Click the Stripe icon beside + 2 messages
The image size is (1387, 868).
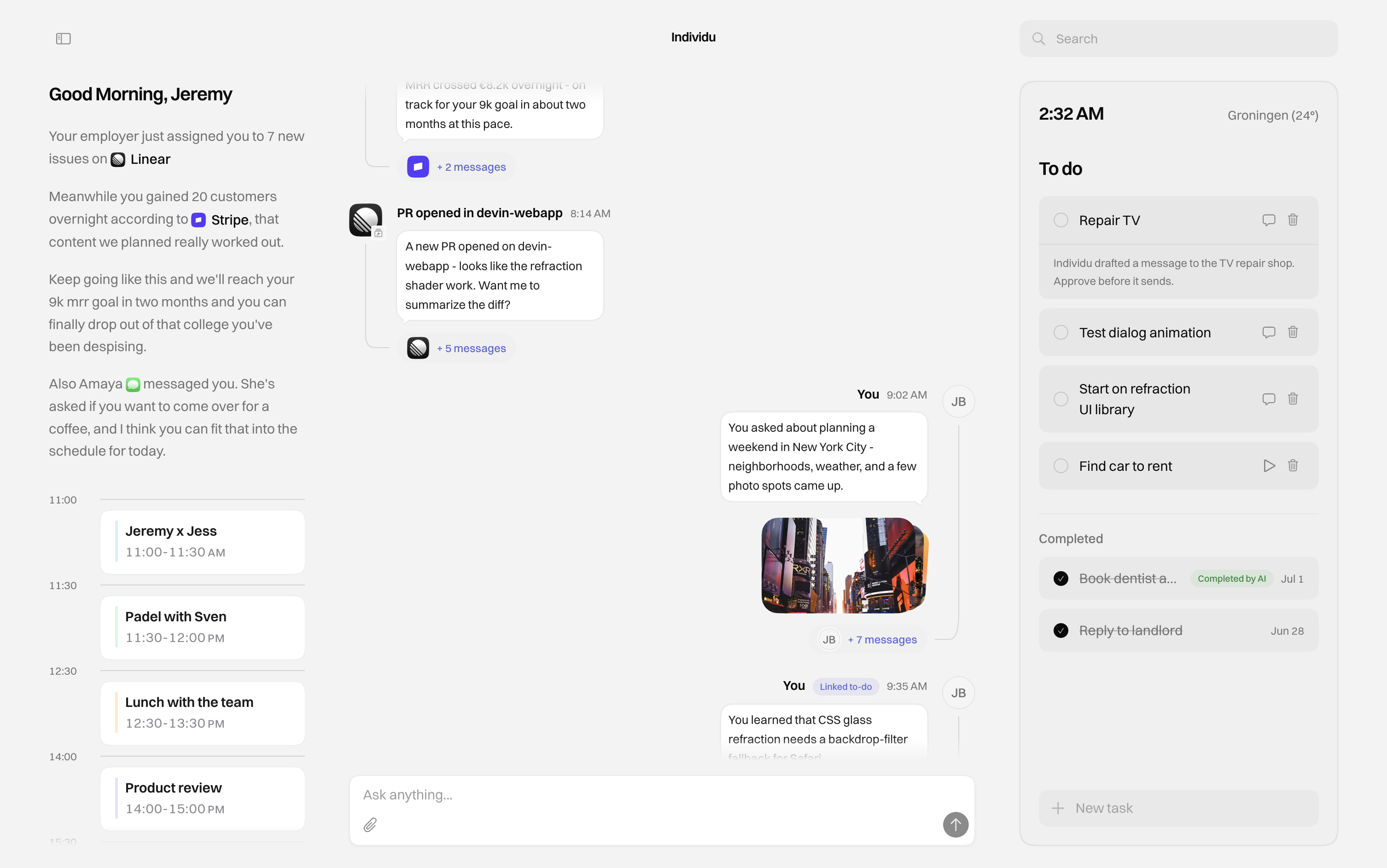point(418,167)
